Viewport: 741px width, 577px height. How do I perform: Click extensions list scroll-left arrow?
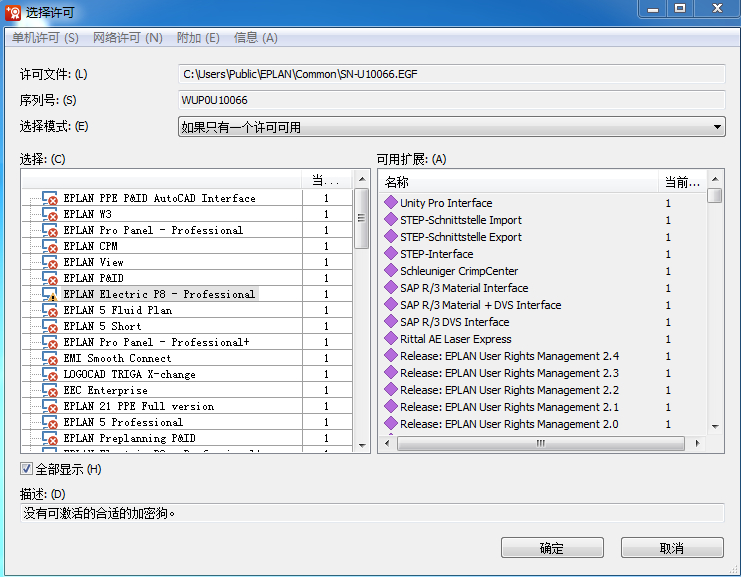click(388, 443)
